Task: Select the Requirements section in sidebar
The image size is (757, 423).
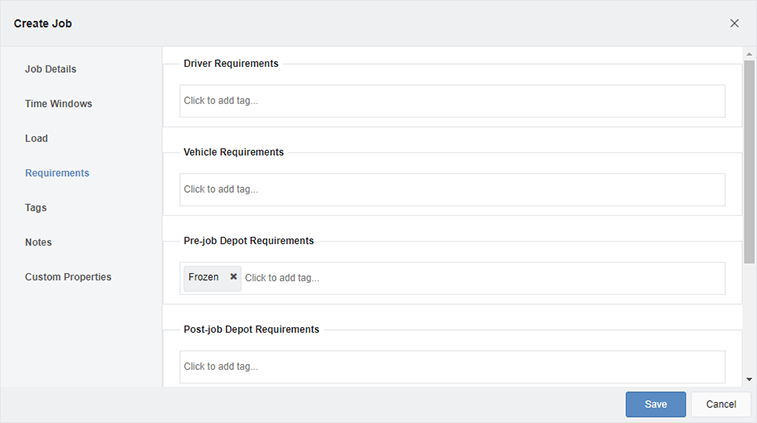Action: pos(57,173)
